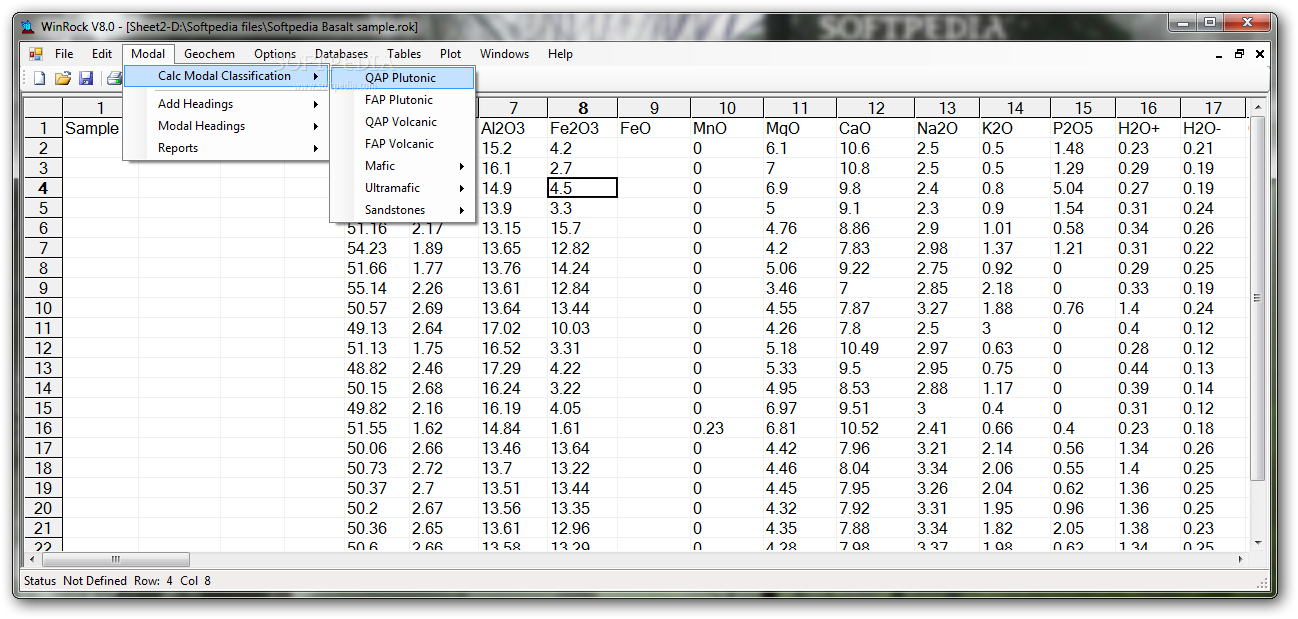Click the H2O+ heading cell

coord(1148,128)
